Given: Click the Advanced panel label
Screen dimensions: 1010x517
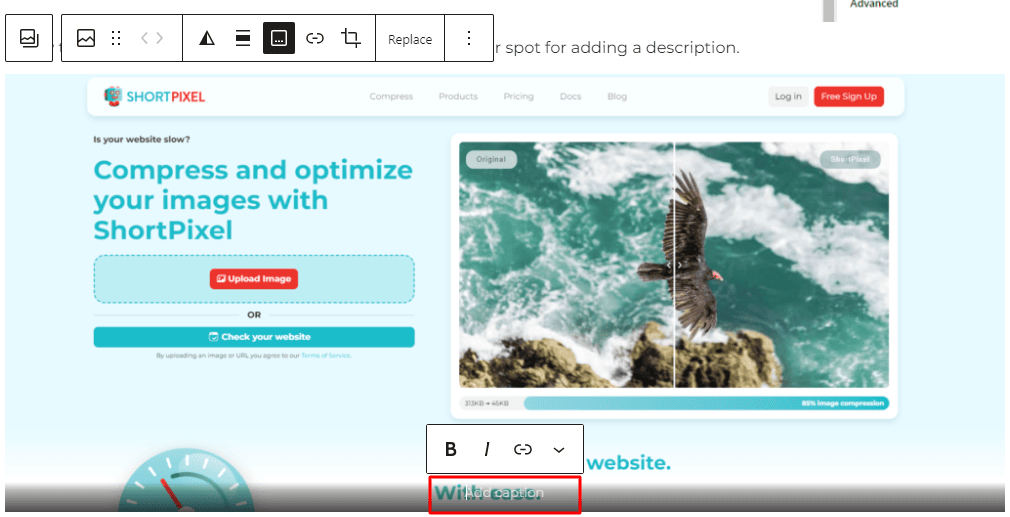Looking at the screenshot, I should [x=873, y=4].
